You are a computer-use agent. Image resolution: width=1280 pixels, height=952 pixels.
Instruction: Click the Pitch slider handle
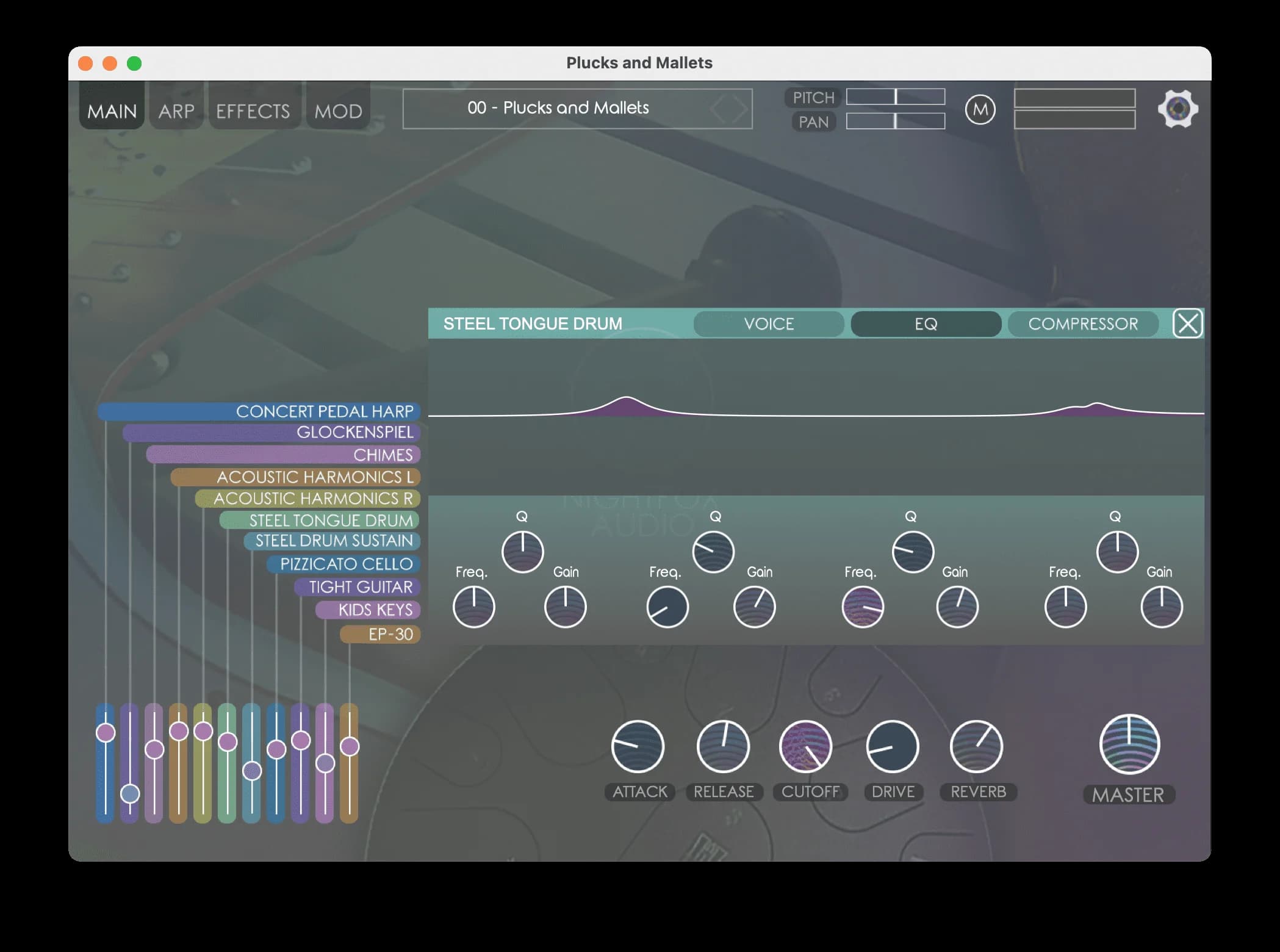pyautogui.click(x=895, y=96)
